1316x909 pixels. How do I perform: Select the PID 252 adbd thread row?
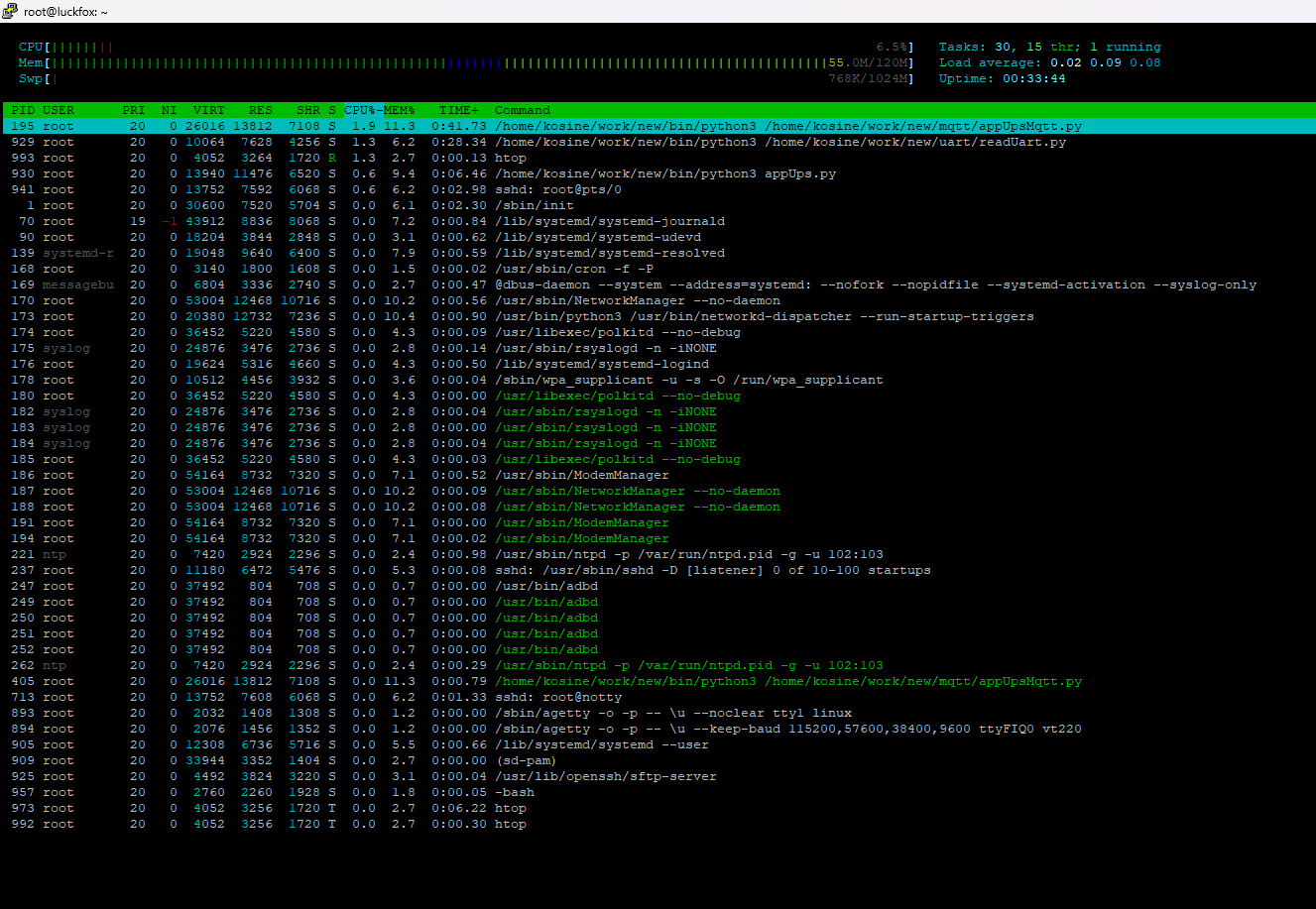[x=658, y=649]
